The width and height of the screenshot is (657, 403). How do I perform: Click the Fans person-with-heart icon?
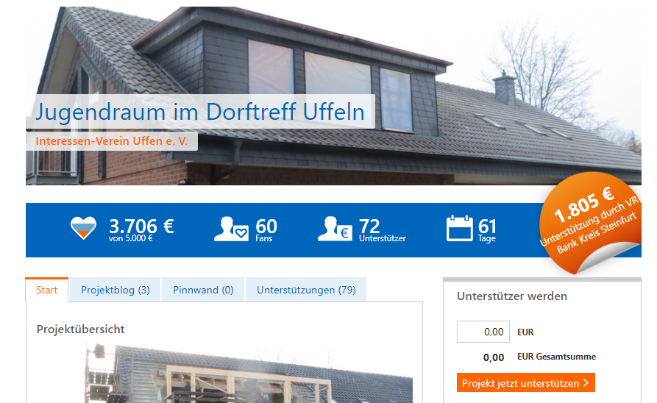(232, 229)
